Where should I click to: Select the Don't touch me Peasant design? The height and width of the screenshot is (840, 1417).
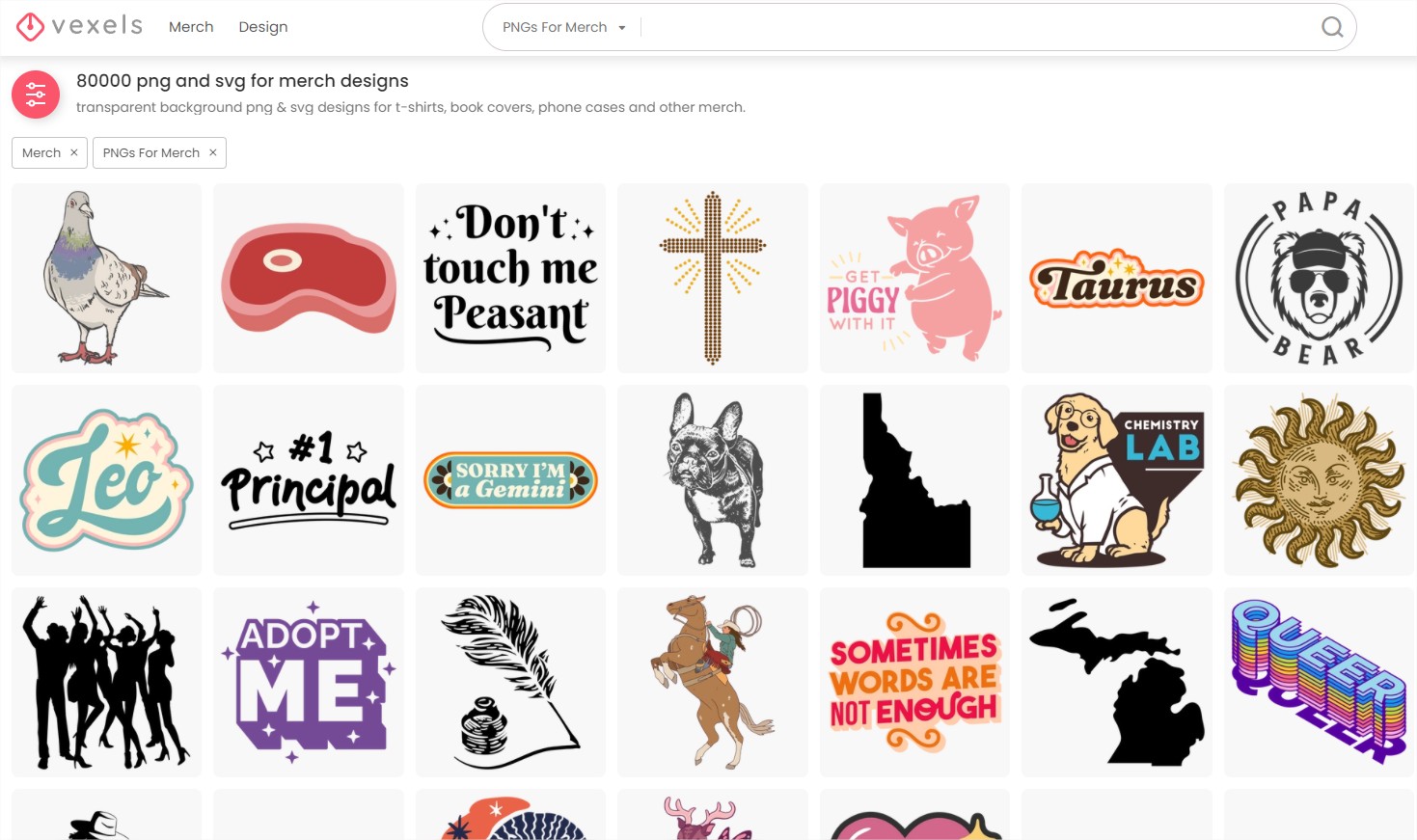click(x=511, y=278)
